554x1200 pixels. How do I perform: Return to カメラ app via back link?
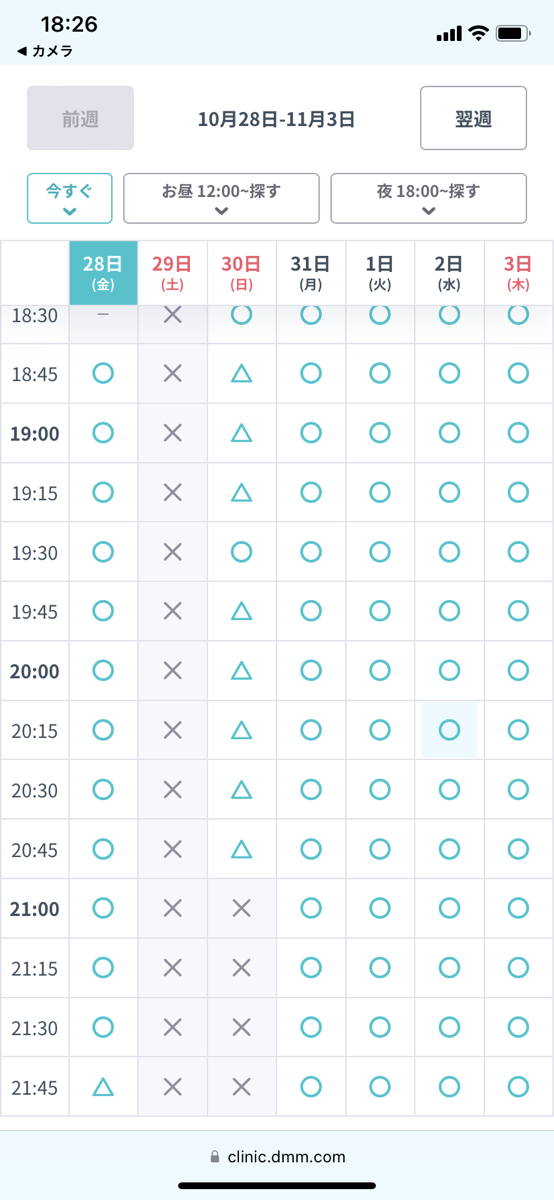(45, 51)
